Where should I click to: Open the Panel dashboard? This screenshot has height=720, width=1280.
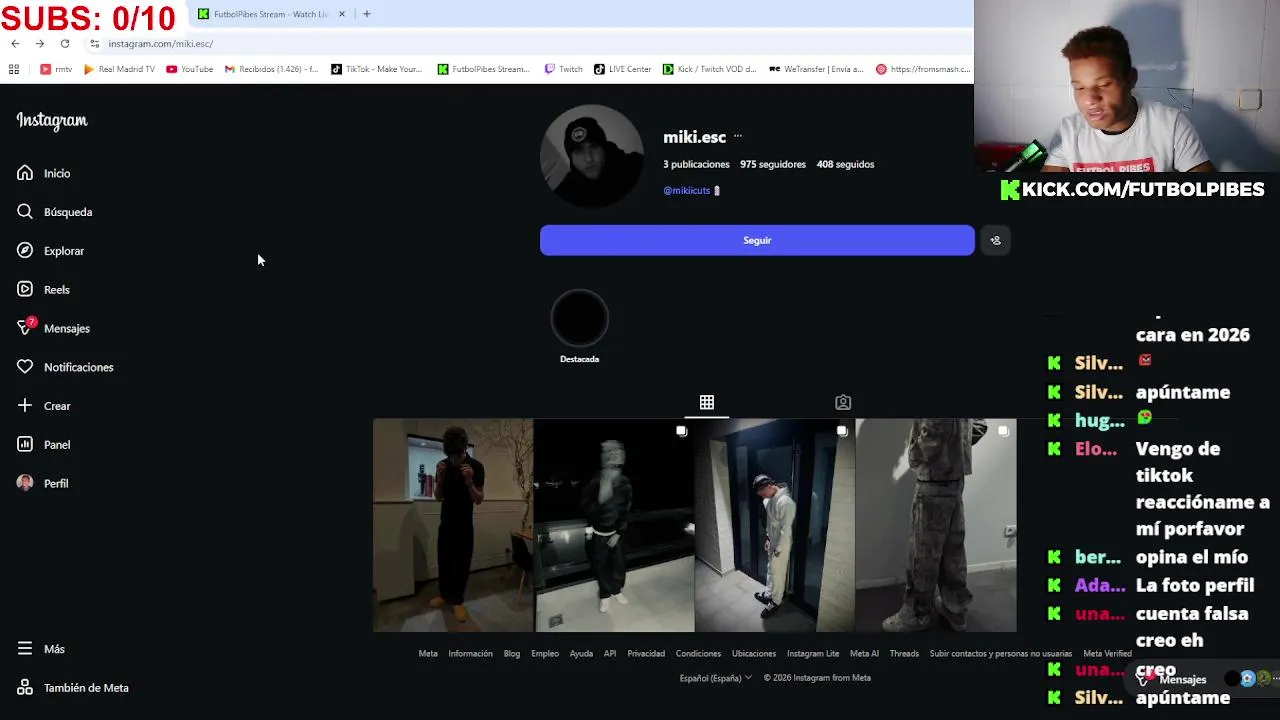point(44,445)
